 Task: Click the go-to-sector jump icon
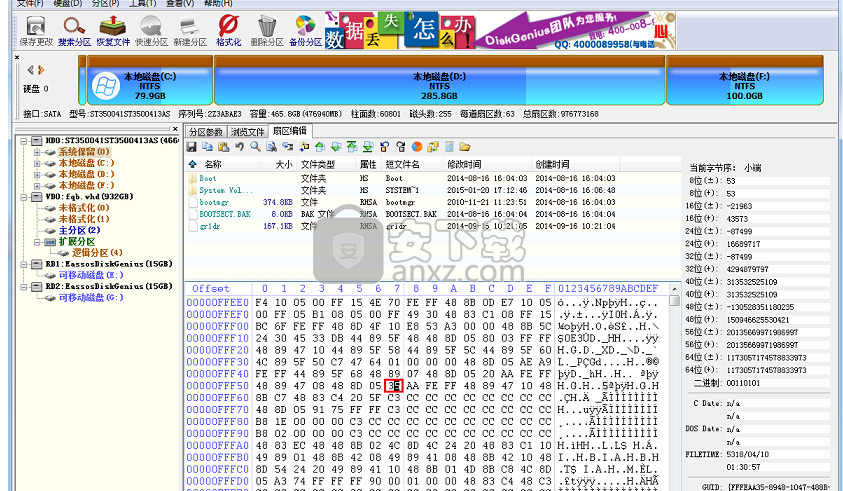click(x=288, y=147)
